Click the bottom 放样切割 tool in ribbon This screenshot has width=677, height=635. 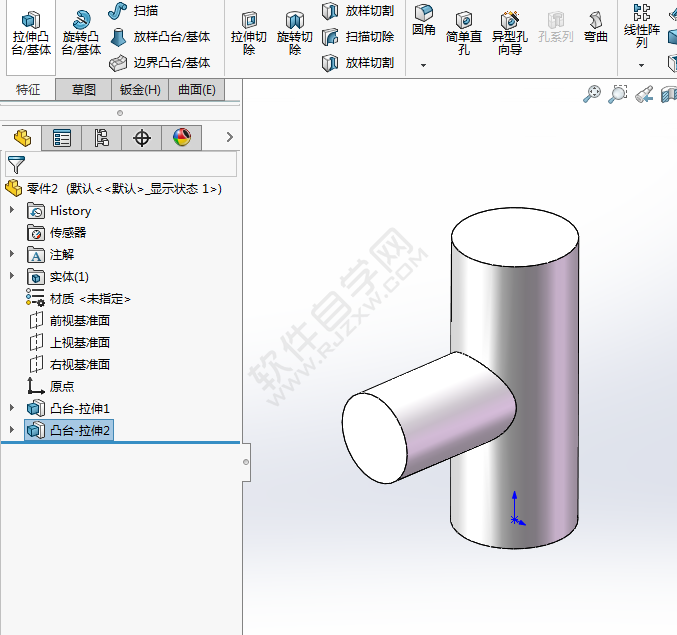[x=358, y=63]
